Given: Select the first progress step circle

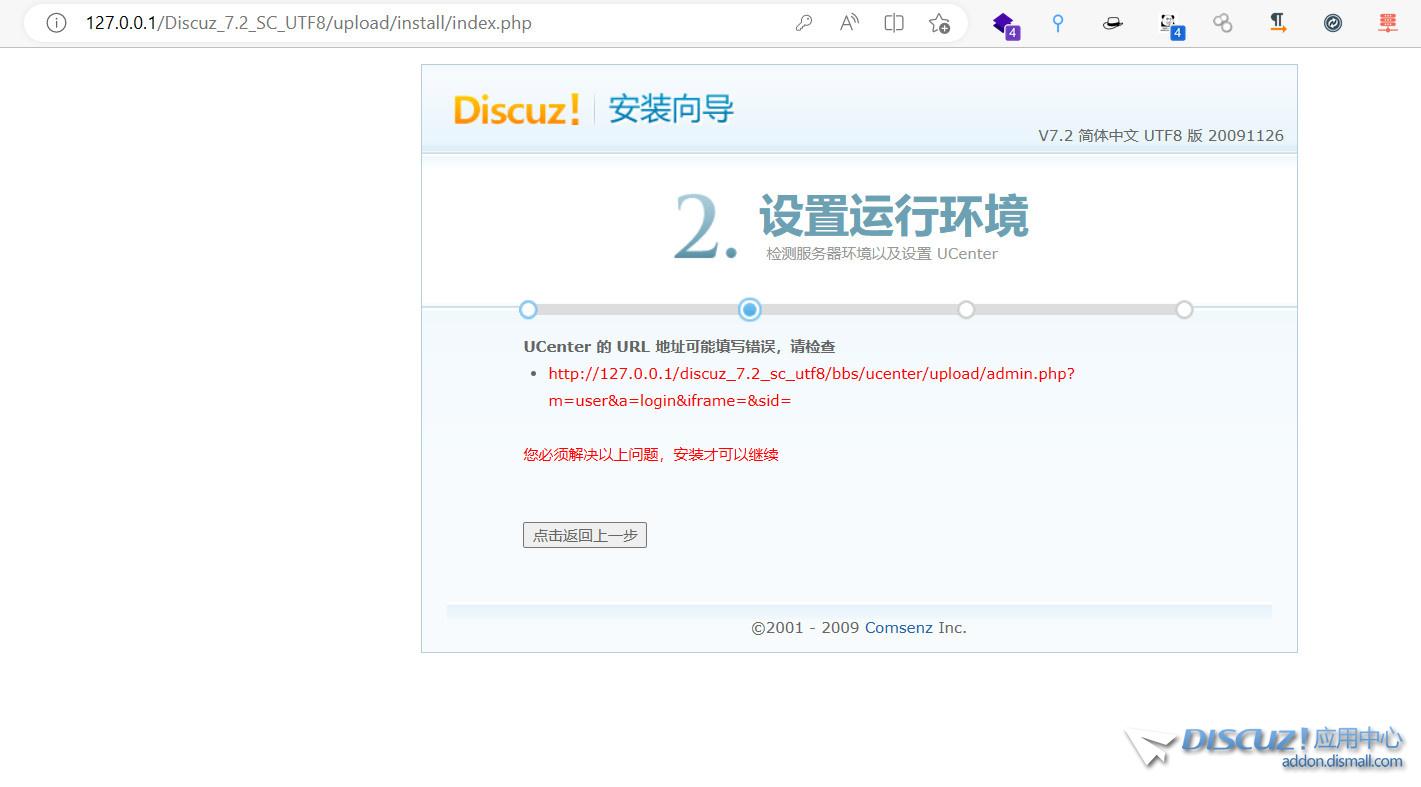Looking at the screenshot, I should click(x=528, y=310).
